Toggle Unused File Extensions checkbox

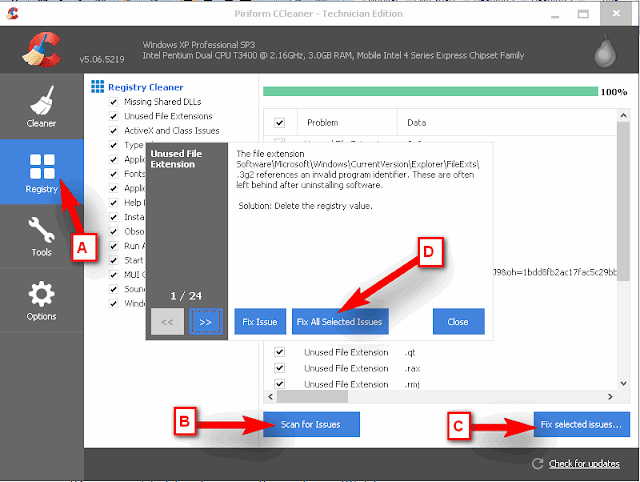pos(113,116)
